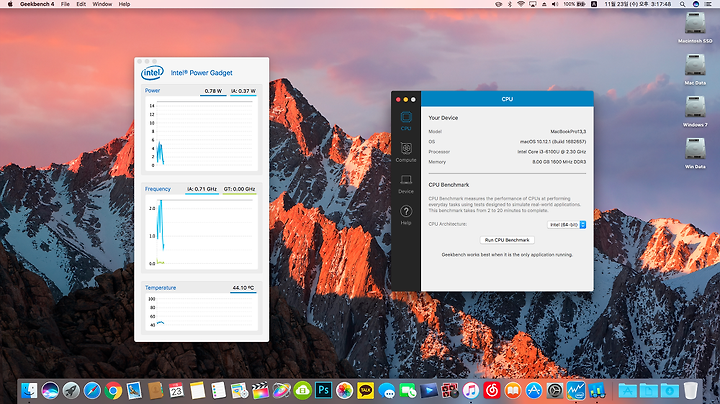Open Messages from the dock
Image resolution: width=720 pixels, height=404 pixels.
pyautogui.click(x=387, y=391)
